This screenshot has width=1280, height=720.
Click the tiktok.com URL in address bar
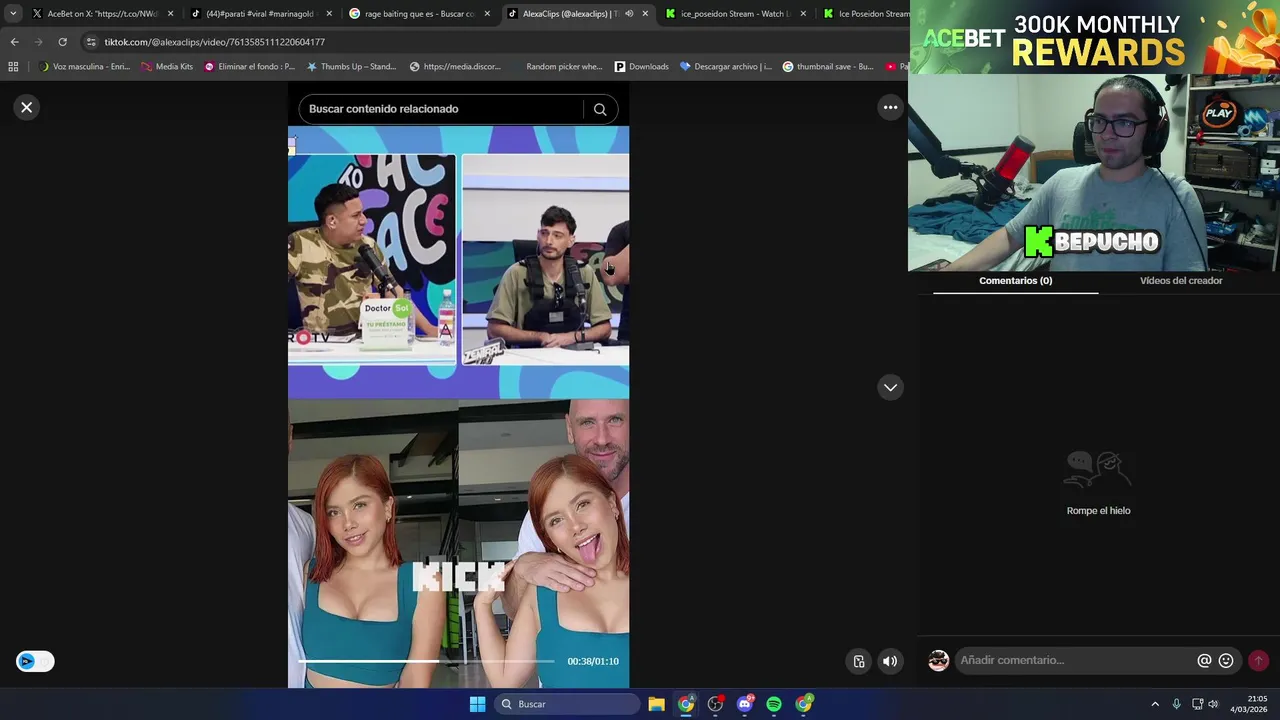214,42
